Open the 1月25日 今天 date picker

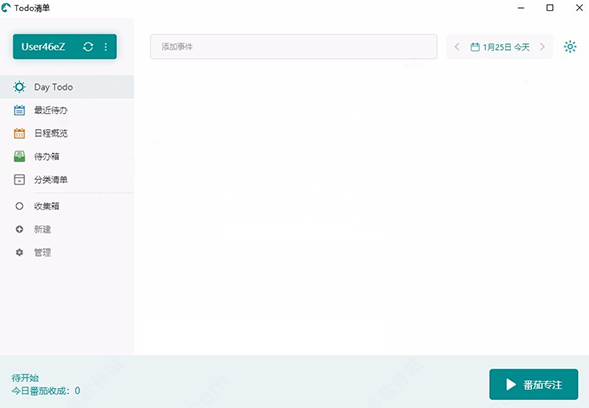pos(500,47)
